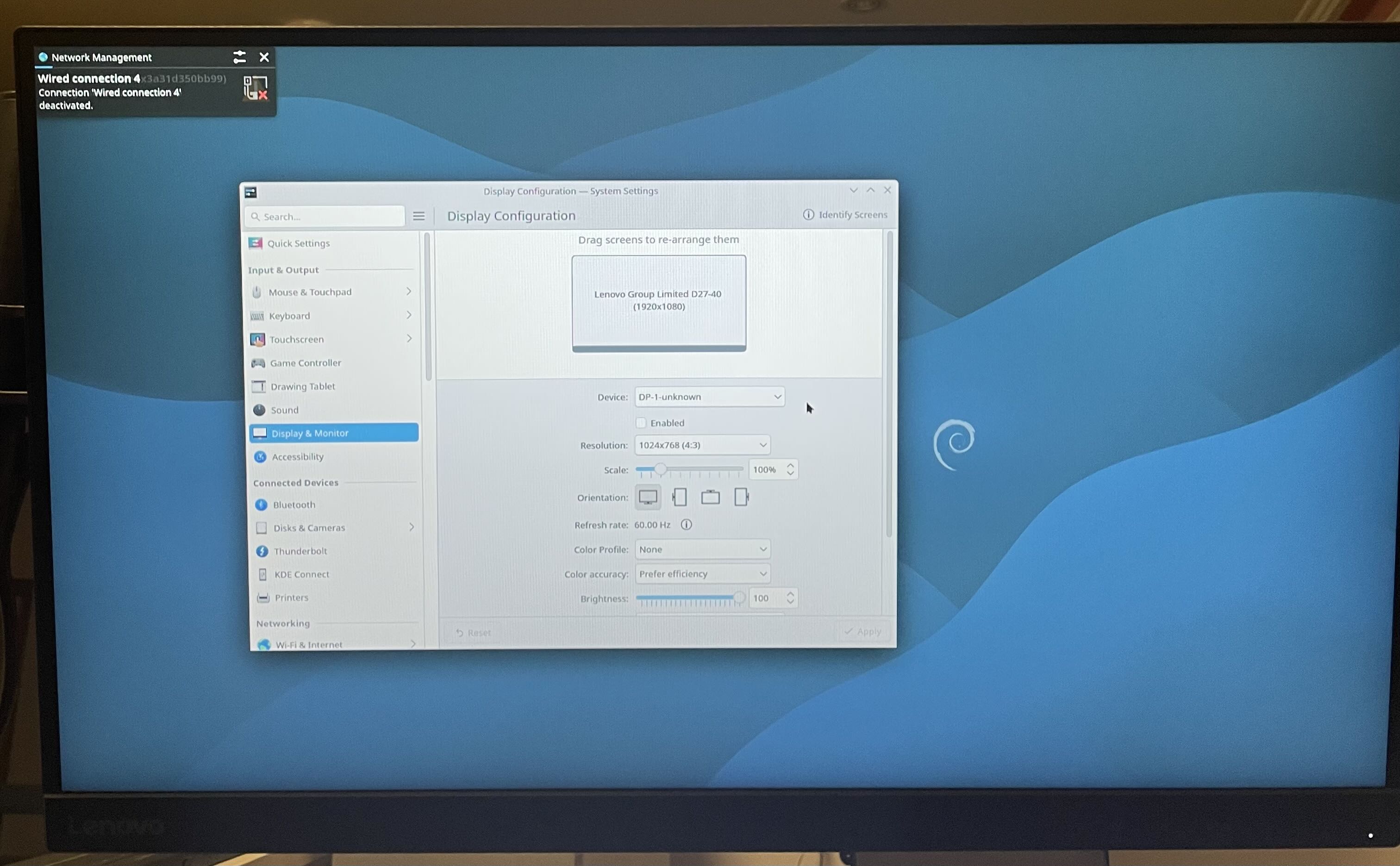1400x866 pixels.
Task: Select upside-down orientation icon
Action: (710, 497)
